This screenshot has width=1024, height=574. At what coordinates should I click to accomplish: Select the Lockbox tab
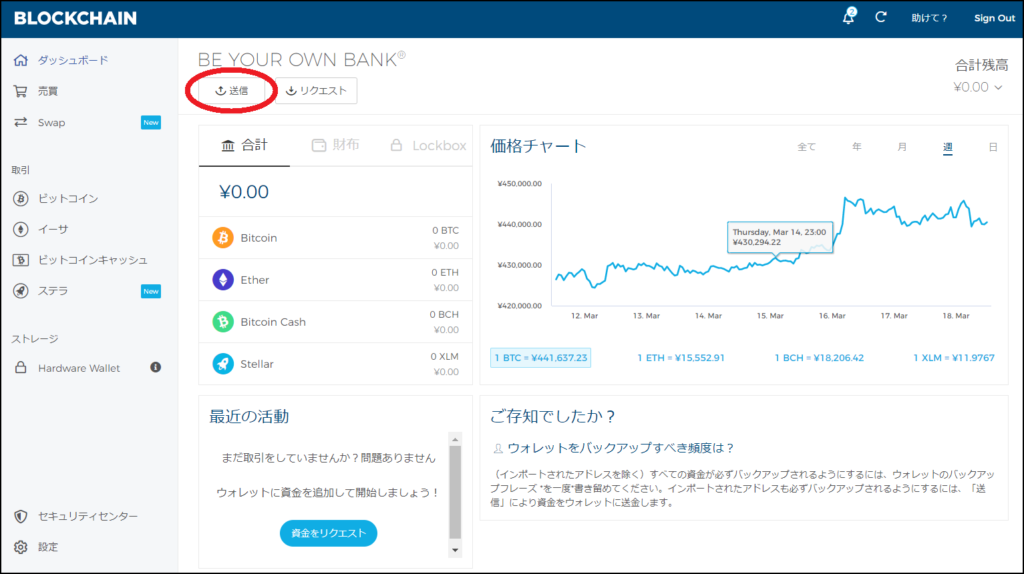click(428, 146)
